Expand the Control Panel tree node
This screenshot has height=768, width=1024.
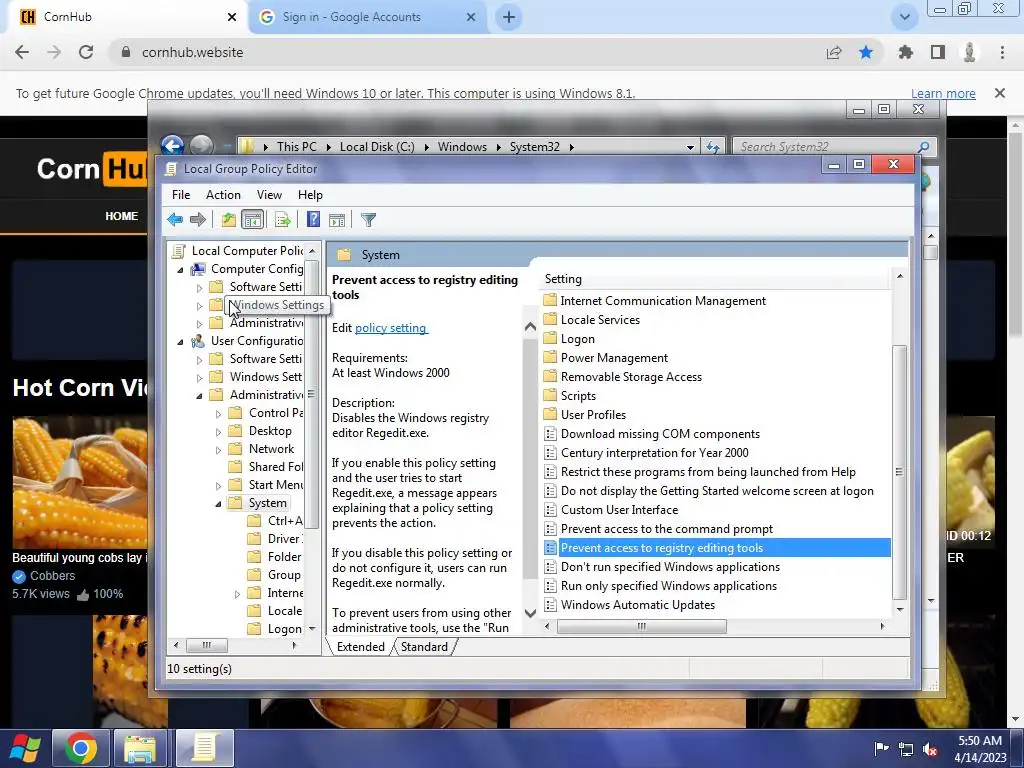218,413
